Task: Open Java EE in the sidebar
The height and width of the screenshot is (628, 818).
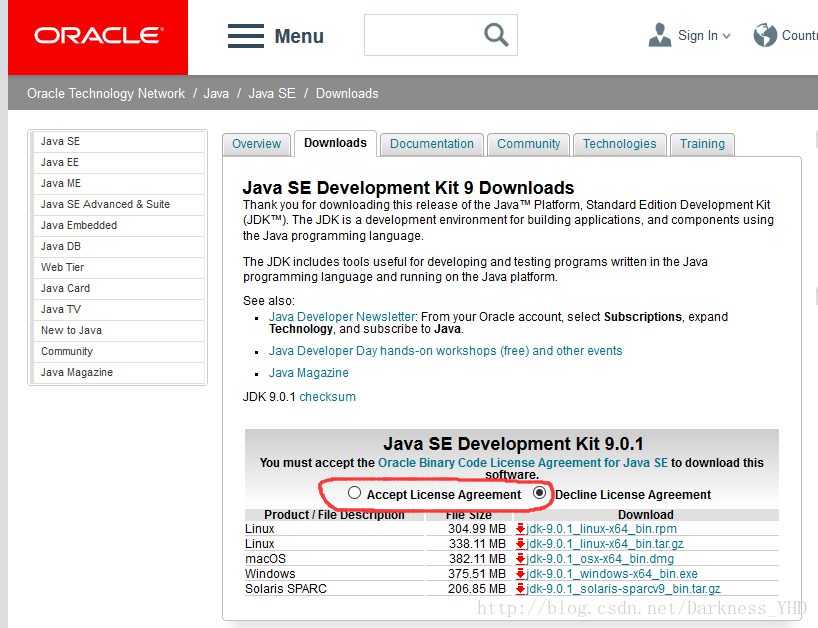Action: point(117,162)
